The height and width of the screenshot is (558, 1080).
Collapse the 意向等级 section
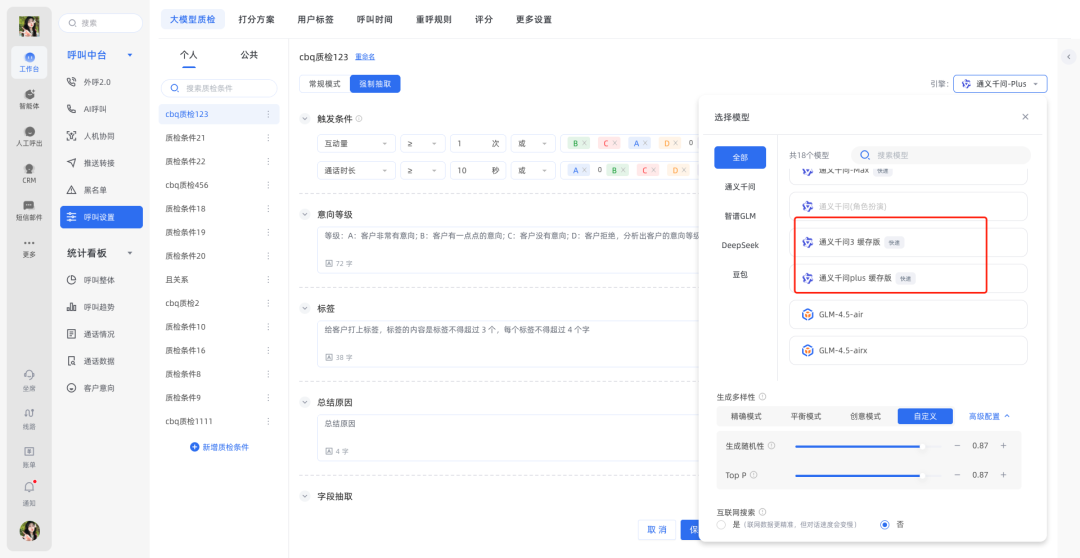[306, 214]
